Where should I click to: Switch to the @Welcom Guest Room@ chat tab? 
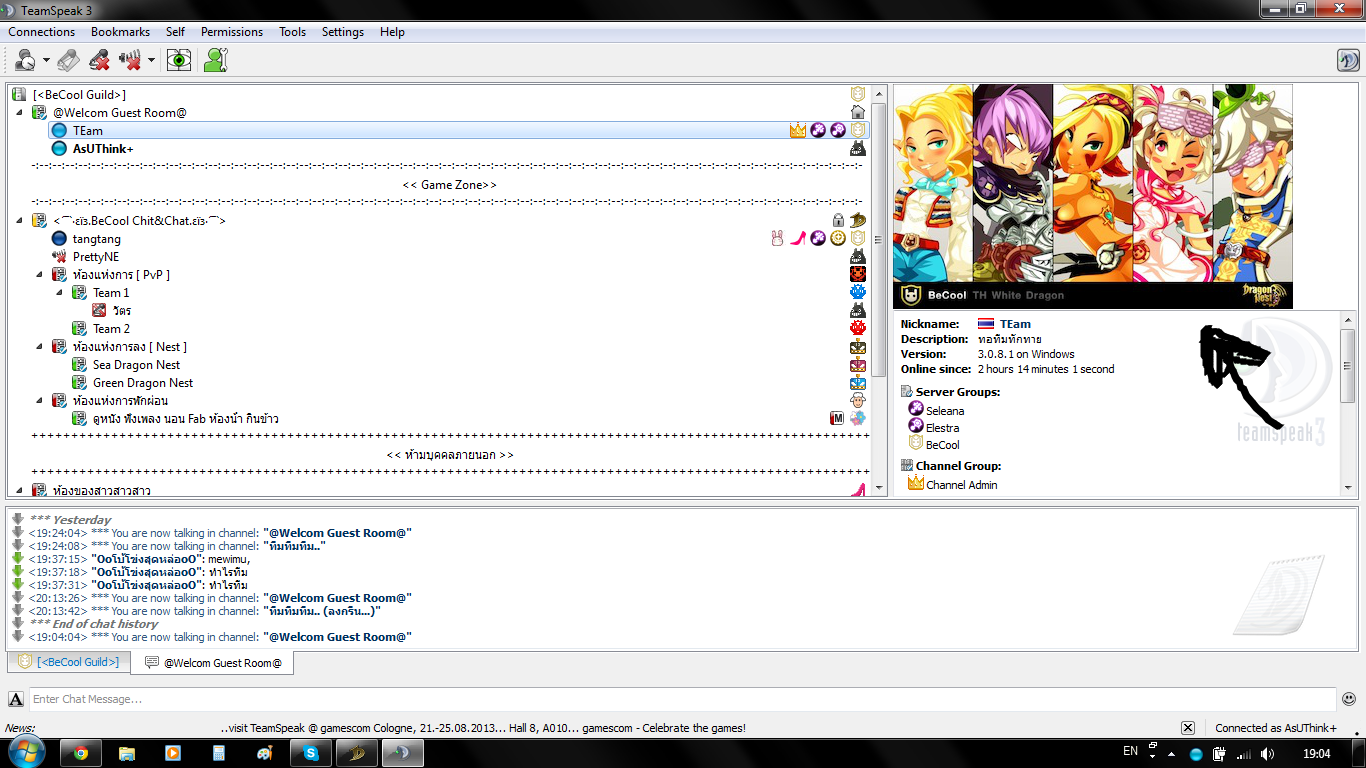[x=213, y=663]
